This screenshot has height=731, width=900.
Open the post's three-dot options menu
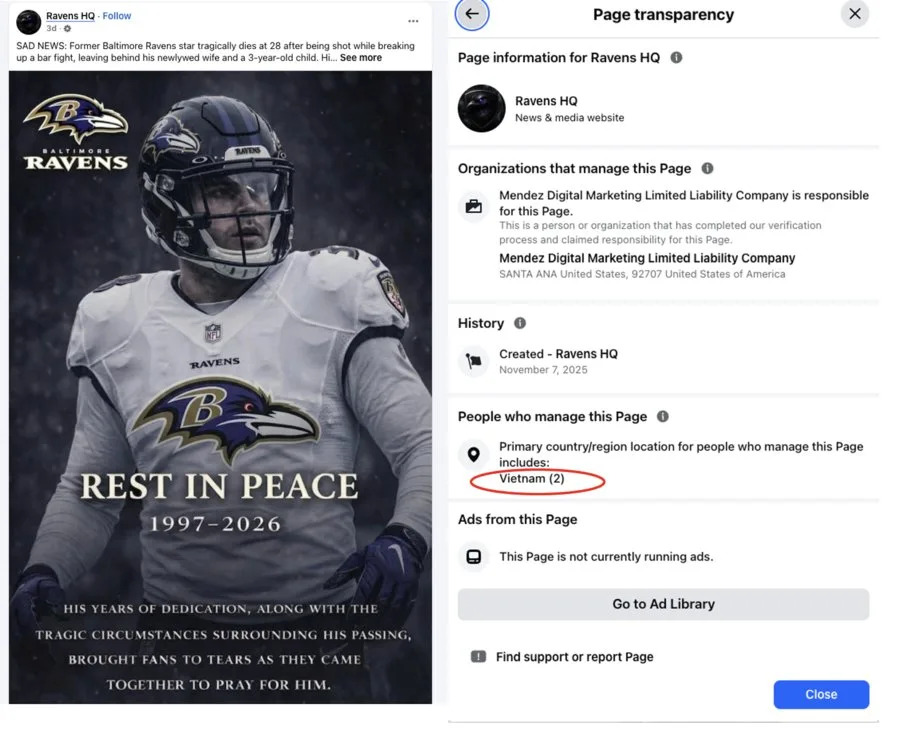413,21
